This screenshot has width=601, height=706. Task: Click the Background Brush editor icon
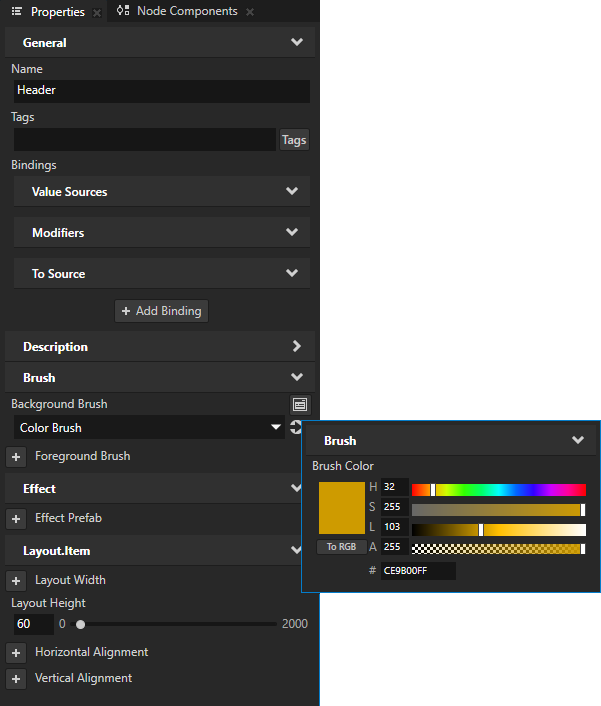[x=300, y=404]
